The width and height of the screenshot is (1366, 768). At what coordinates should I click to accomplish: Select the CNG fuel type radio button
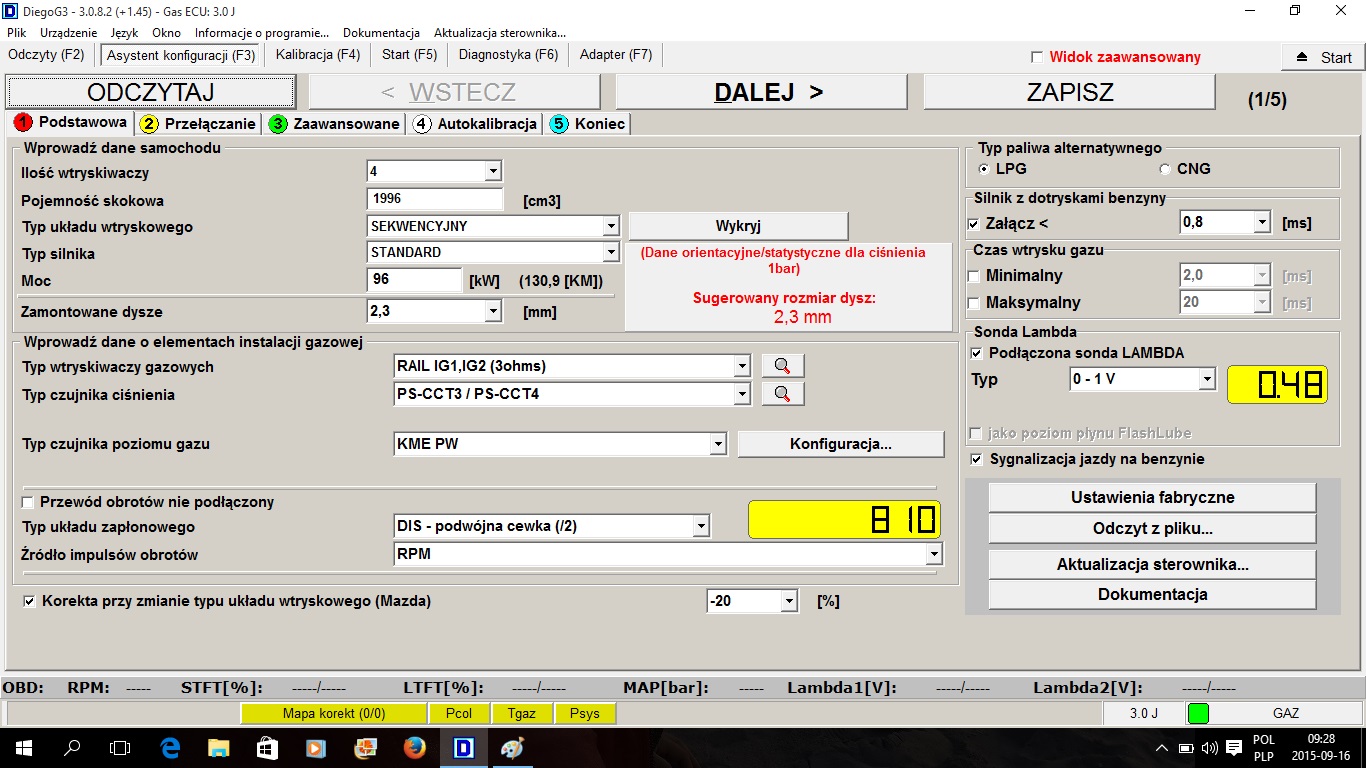1164,169
